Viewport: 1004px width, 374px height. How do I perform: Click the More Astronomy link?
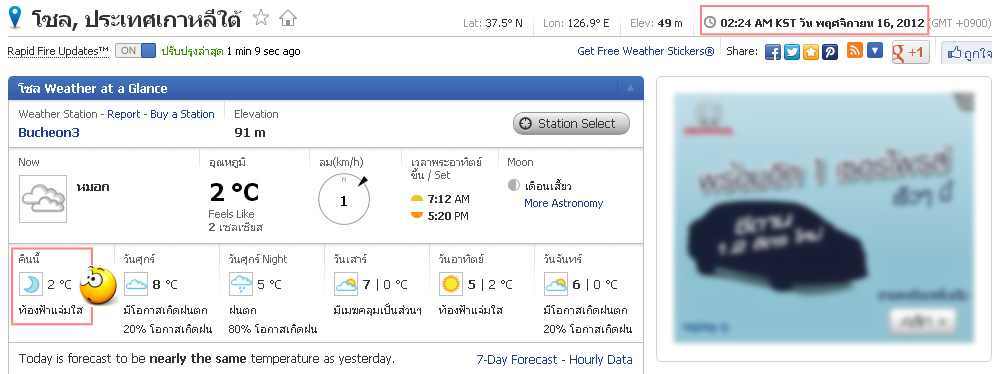[563, 203]
